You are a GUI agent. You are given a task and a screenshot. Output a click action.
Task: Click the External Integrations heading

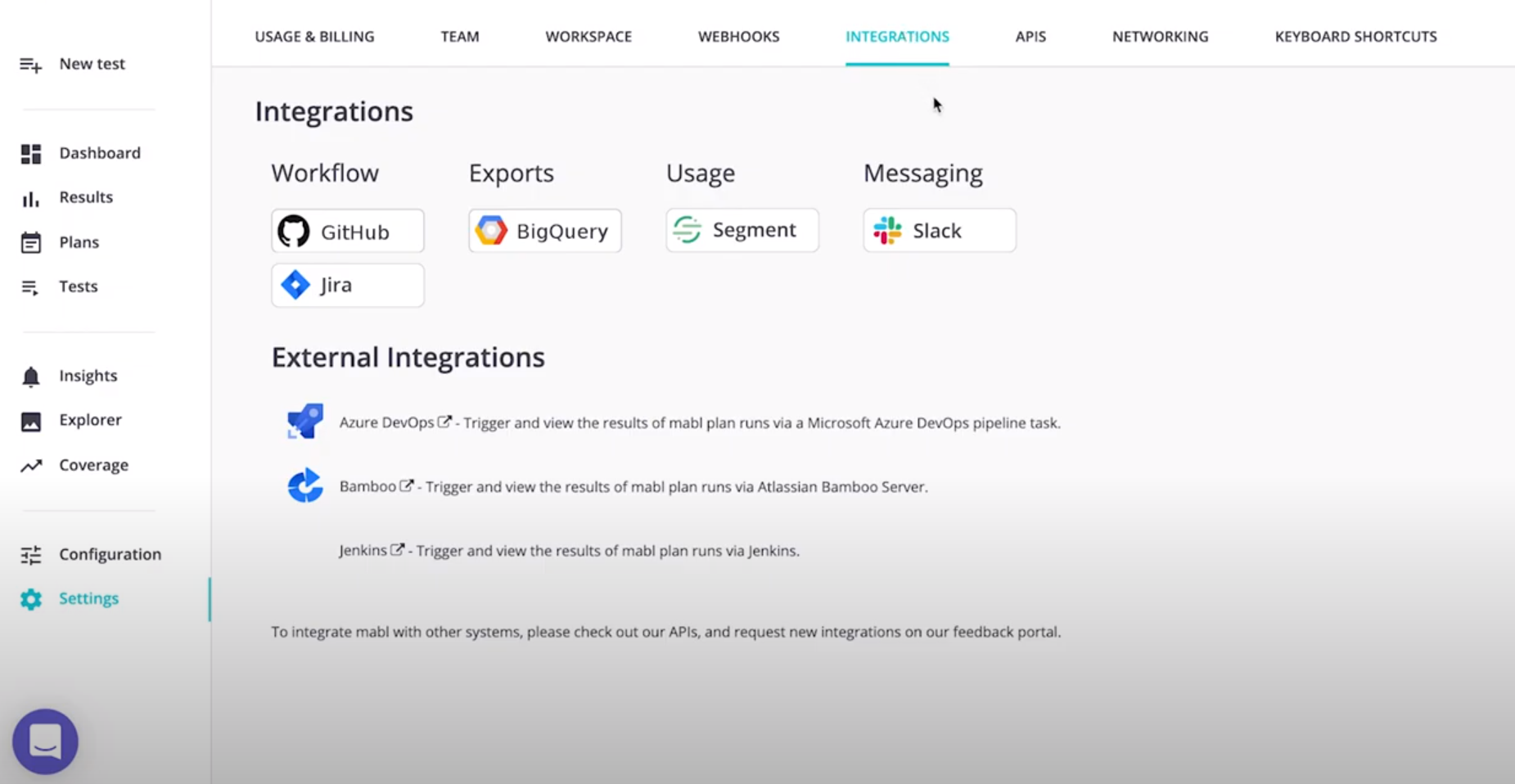pyautogui.click(x=408, y=357)
